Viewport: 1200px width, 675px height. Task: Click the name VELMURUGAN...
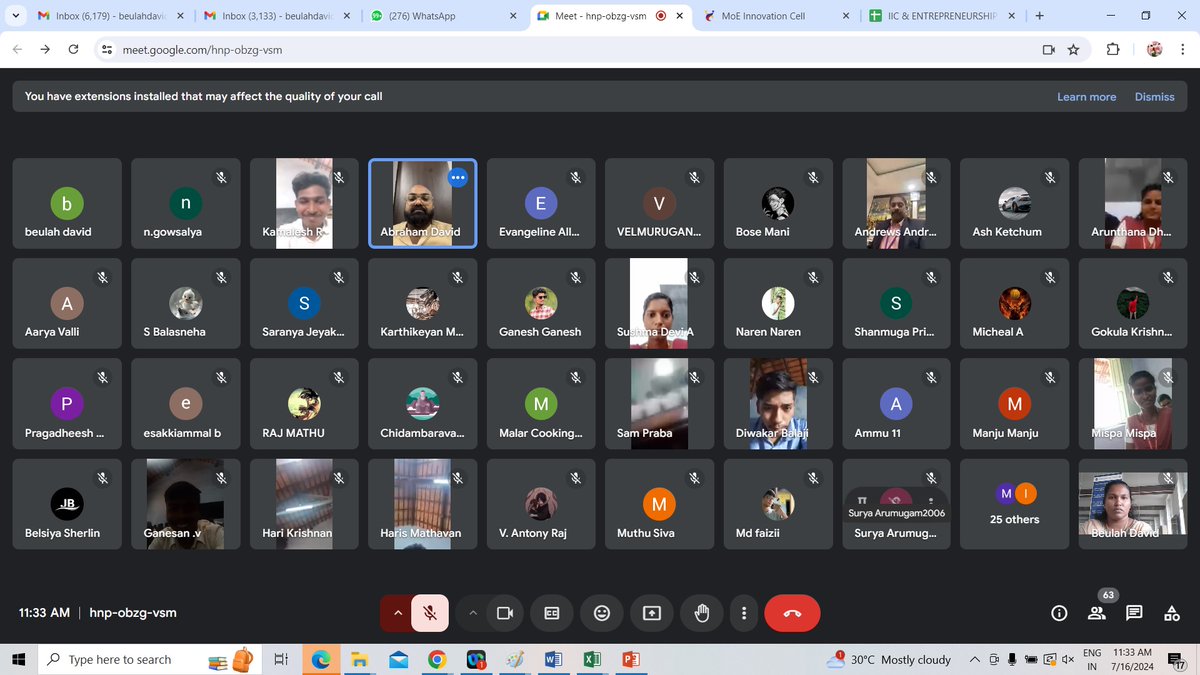[x=658, y=231]
